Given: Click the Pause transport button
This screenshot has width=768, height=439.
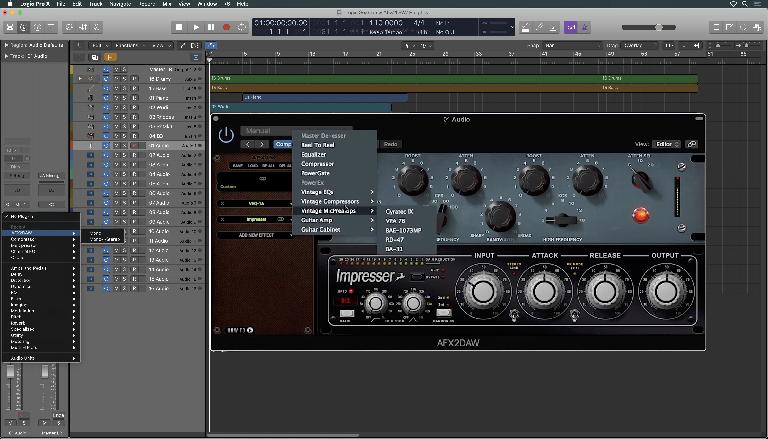Looking at the screenshot, I should tap(211, 27).
